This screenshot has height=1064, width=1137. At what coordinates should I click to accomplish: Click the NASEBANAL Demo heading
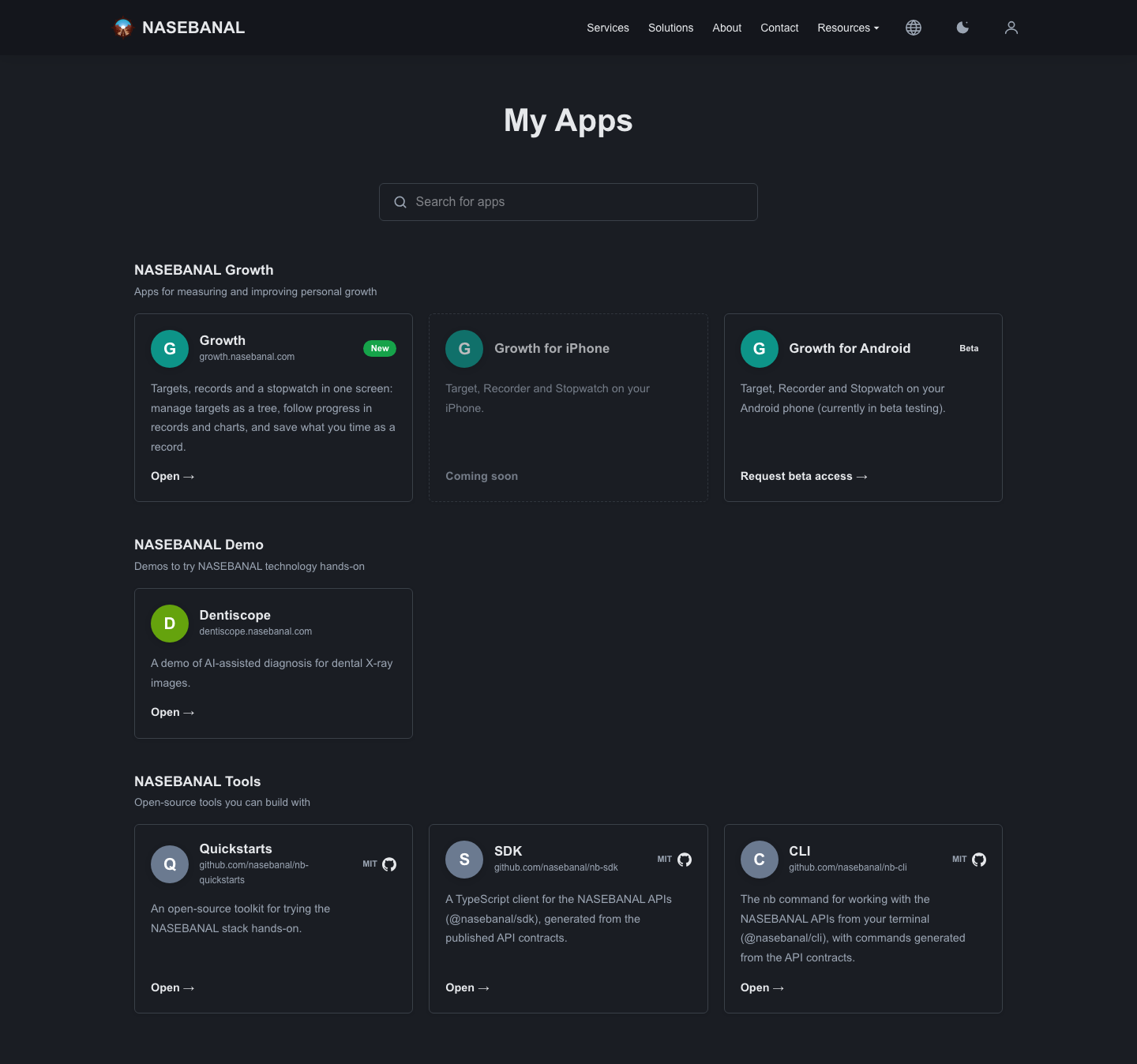[x=199, y=545]
